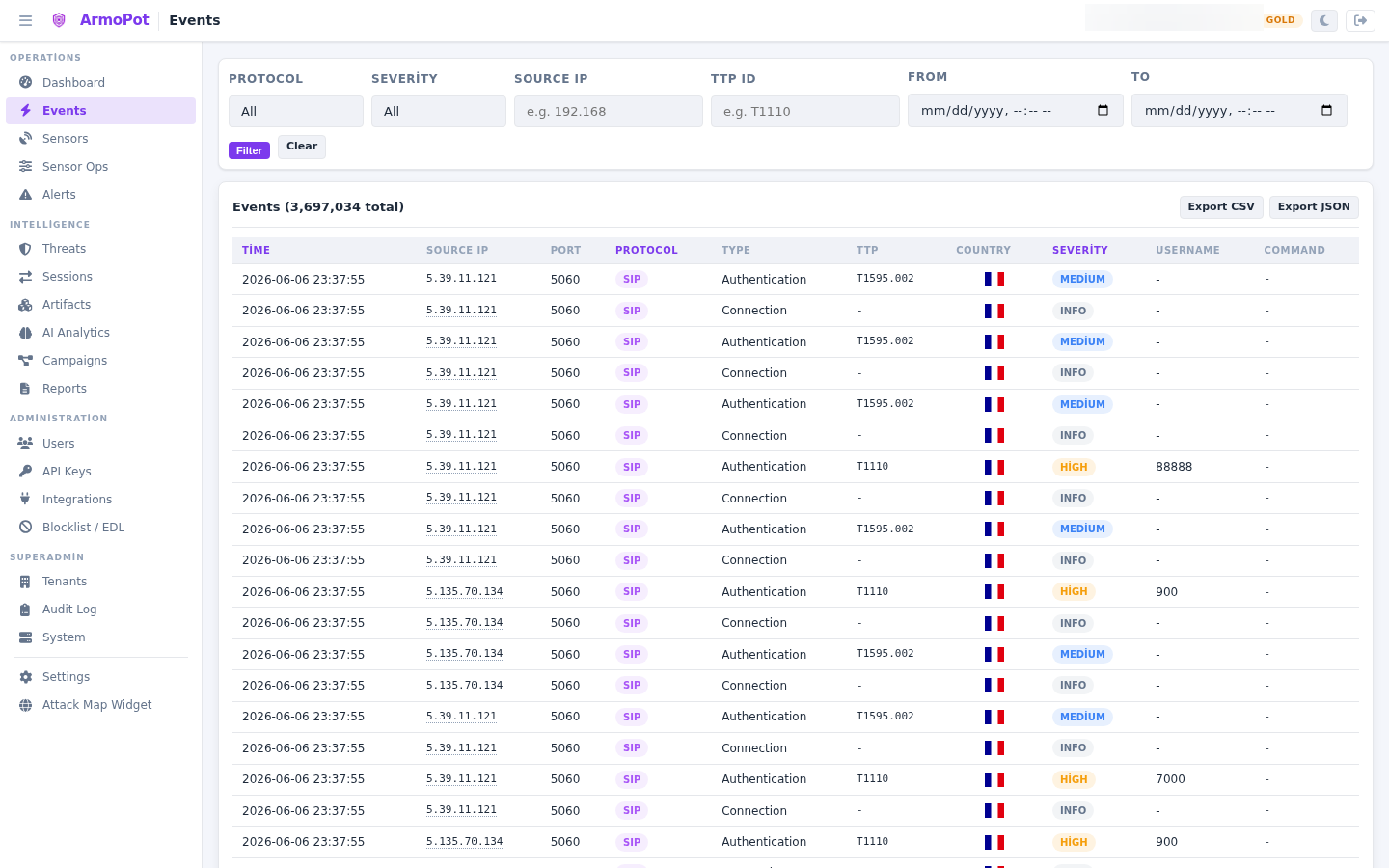The height and width of the screenshot is (868, 1389).
Task: Open source IP link in username 88888 row
Action: coord(461,467)
